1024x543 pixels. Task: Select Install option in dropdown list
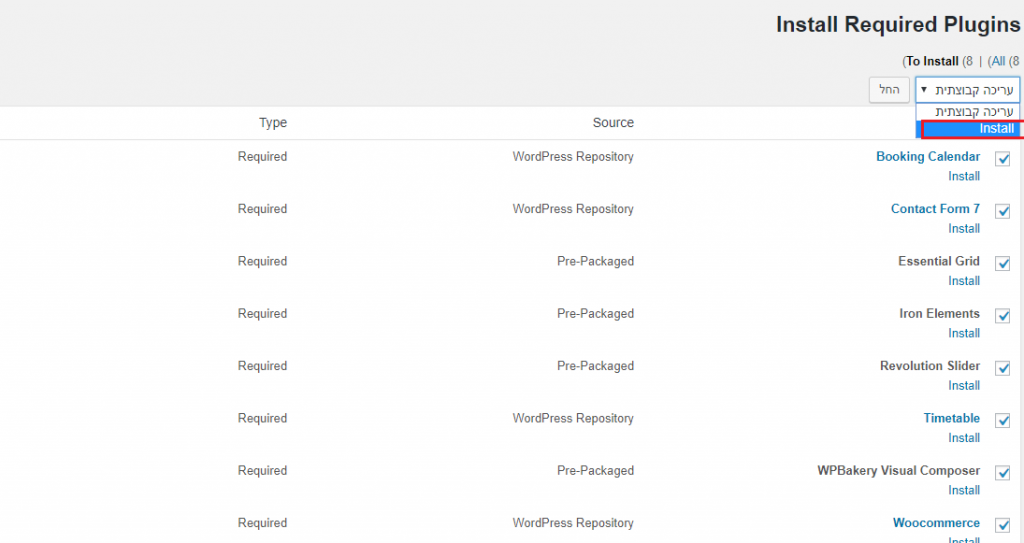coord(970,129)
